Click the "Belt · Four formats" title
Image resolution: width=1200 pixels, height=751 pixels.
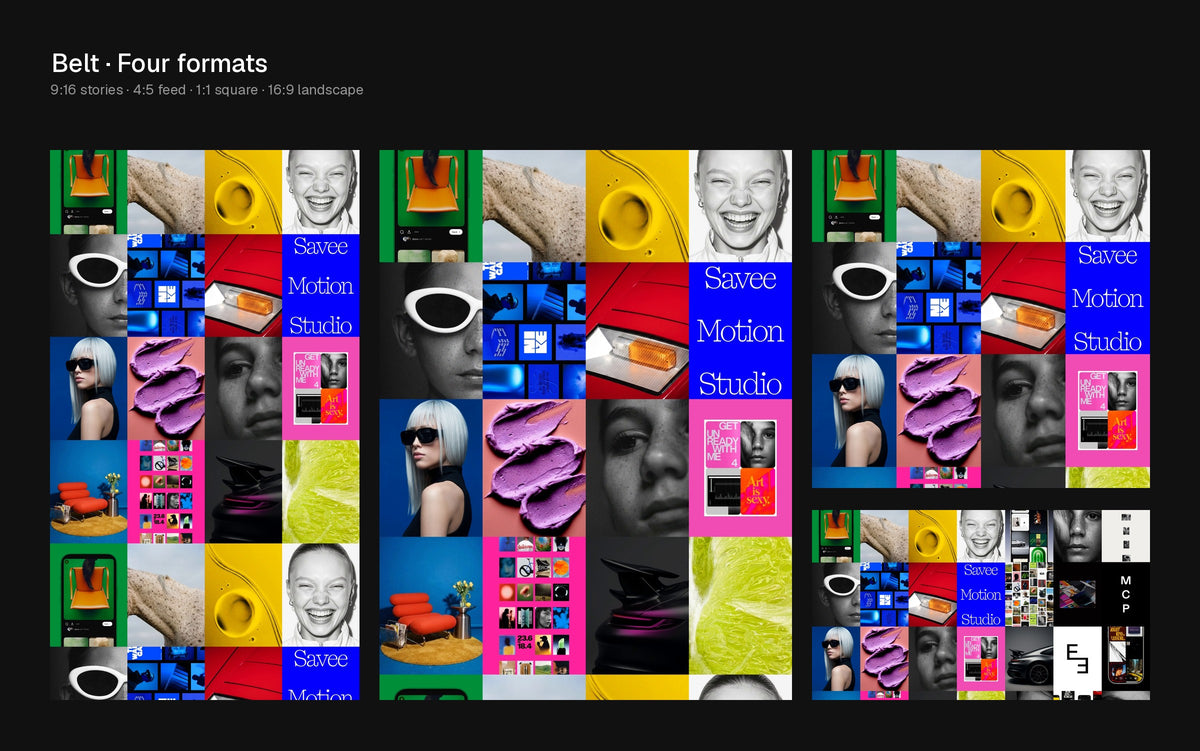coord(160,64)
